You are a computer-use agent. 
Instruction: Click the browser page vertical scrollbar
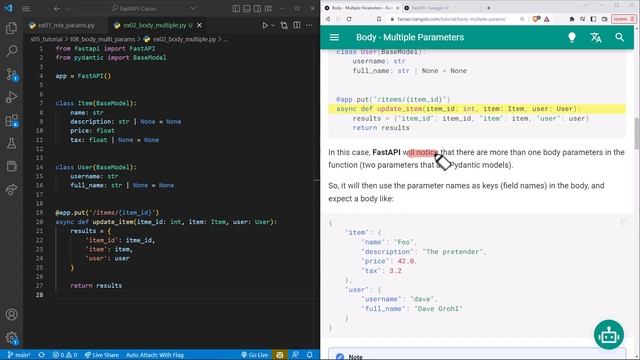pyautogui.click(x=637, y=133)
